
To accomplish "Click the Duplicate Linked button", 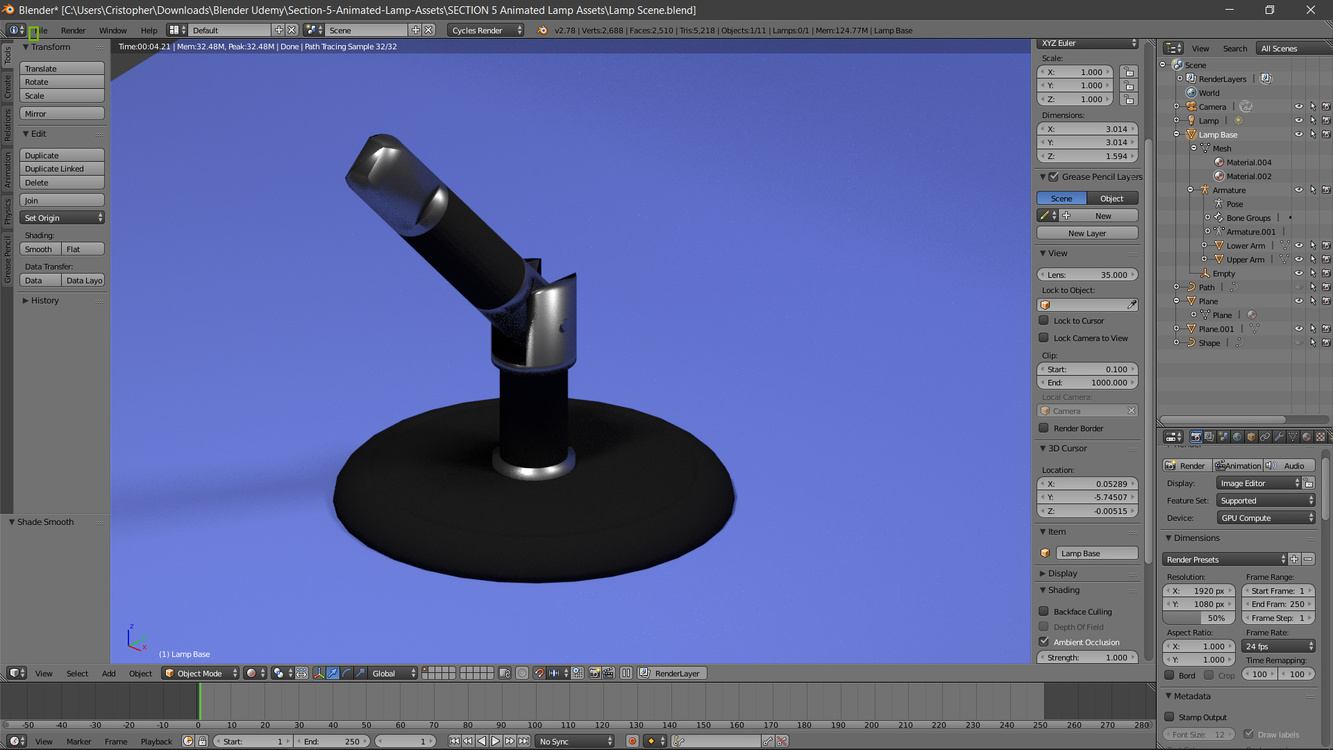I will [62, 169].
